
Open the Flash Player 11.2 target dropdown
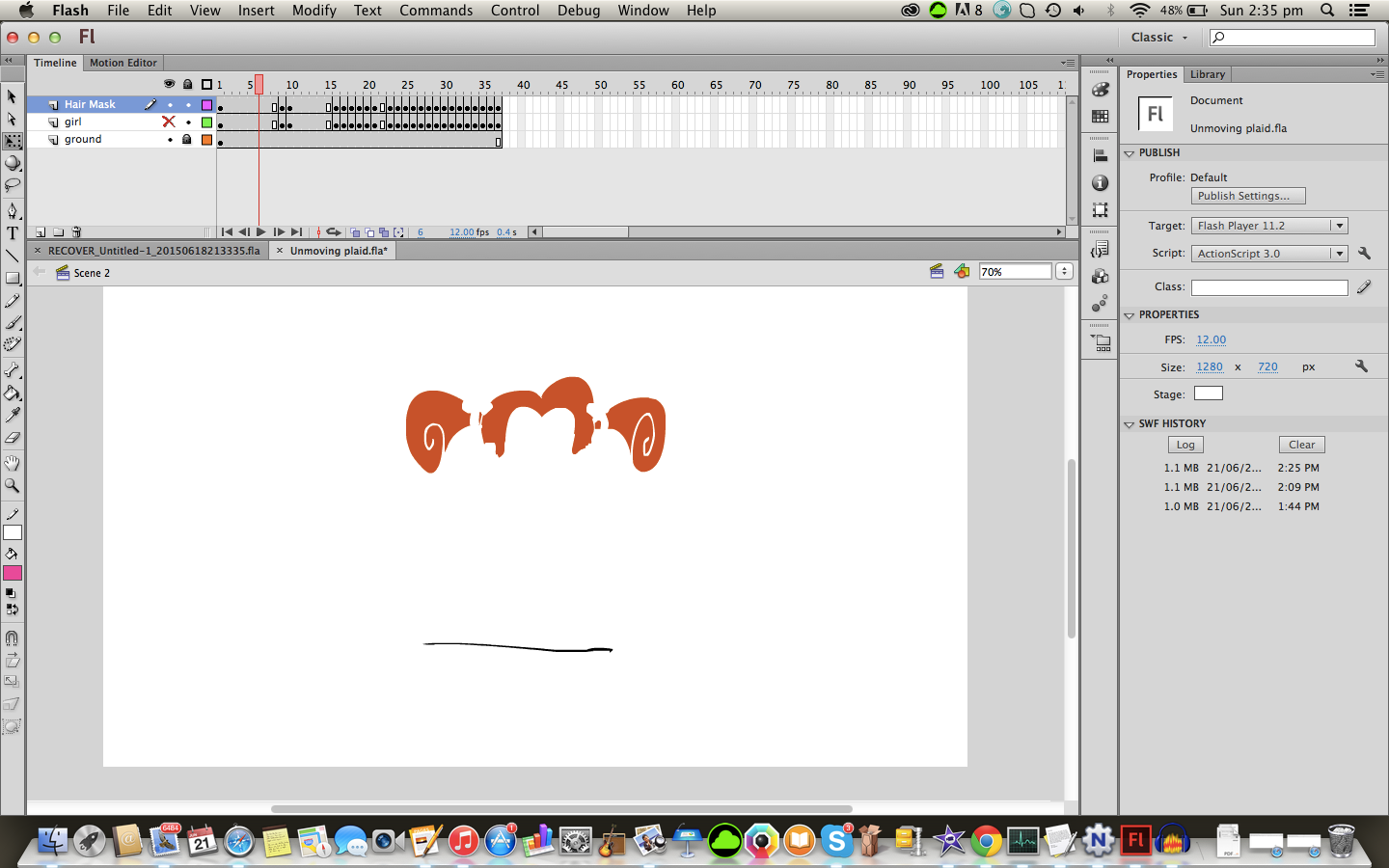(x=1340, y=226)
